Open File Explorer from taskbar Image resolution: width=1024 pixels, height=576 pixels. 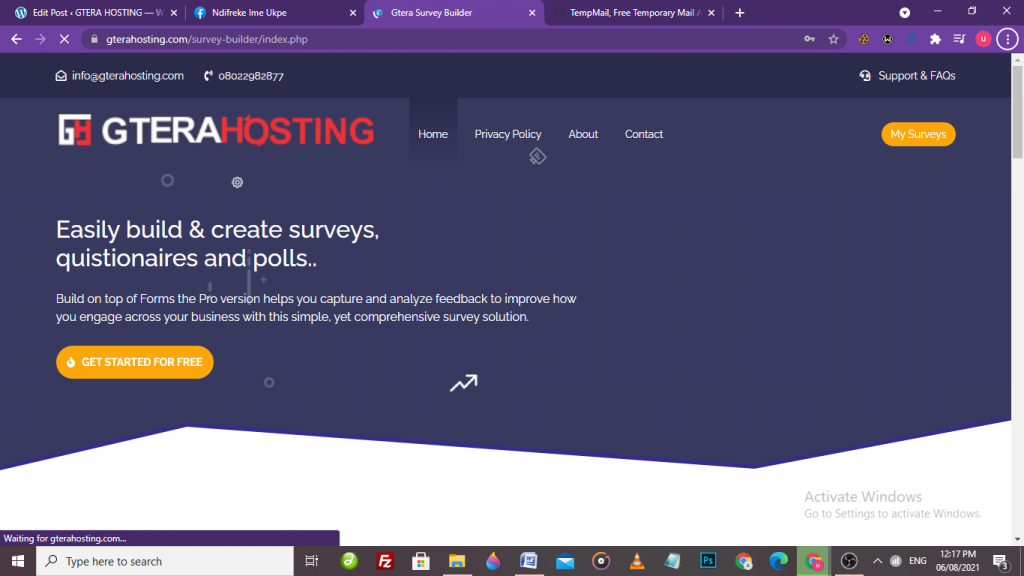(x=456, y=561)
